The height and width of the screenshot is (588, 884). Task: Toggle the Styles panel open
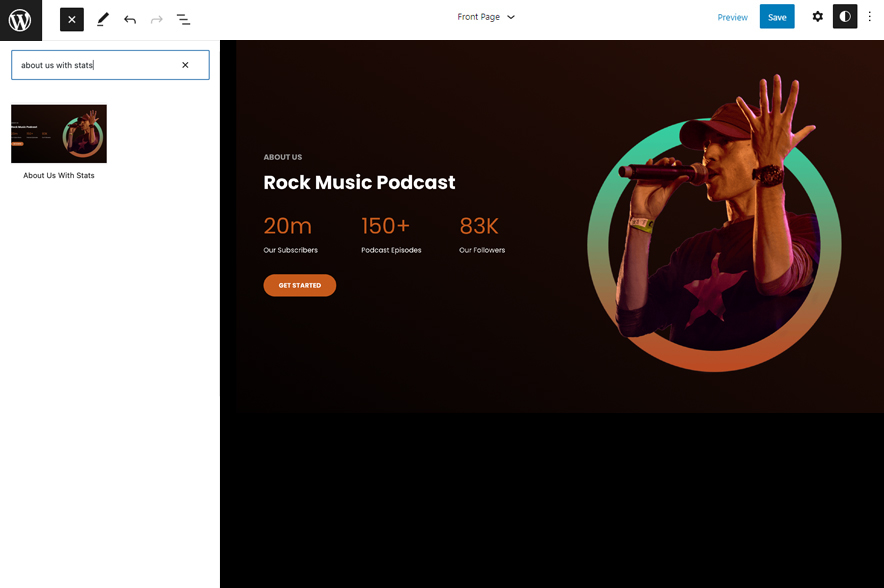pos(844,17)
